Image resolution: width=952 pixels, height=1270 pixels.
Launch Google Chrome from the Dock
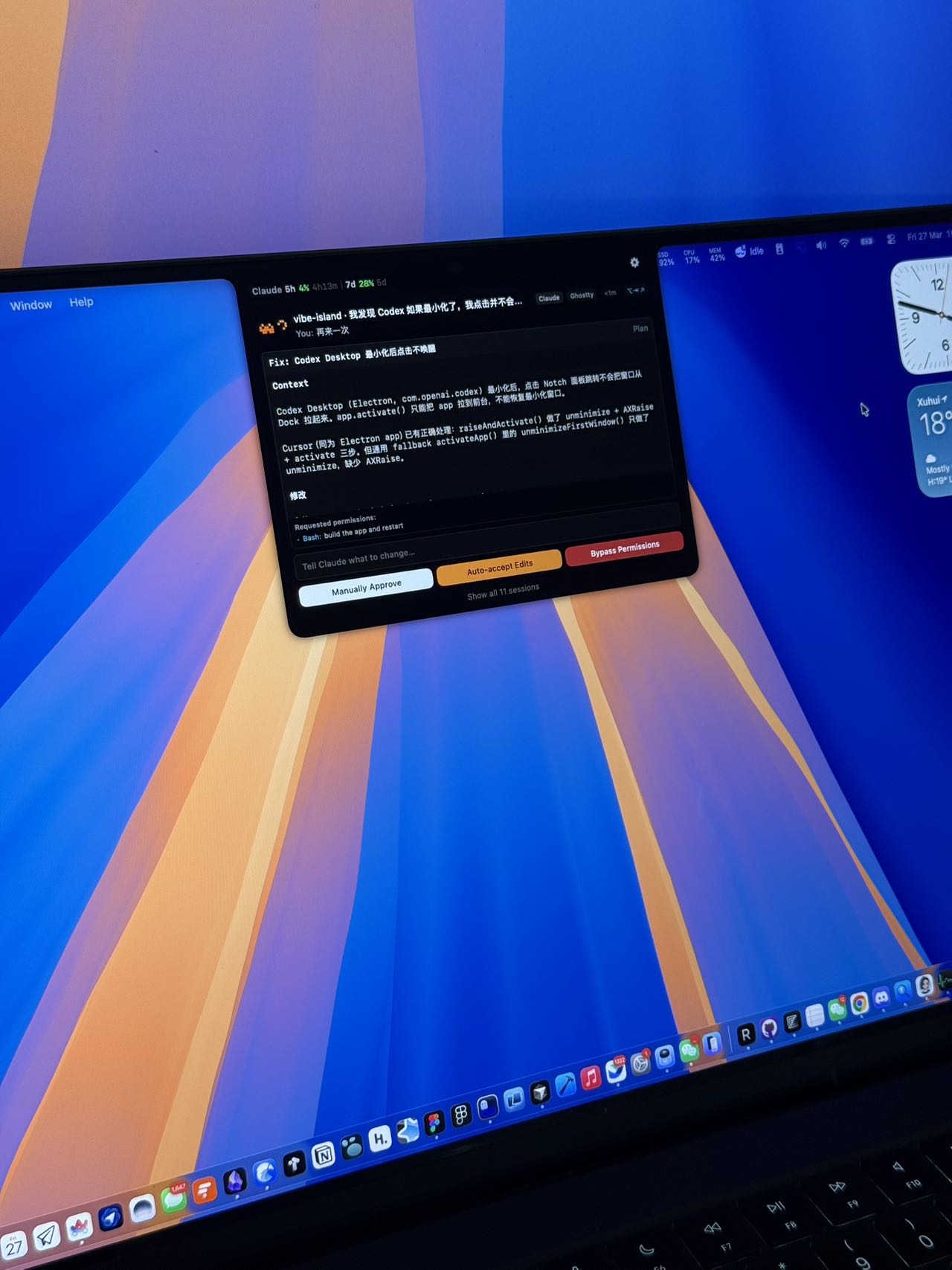(860, 1003)
